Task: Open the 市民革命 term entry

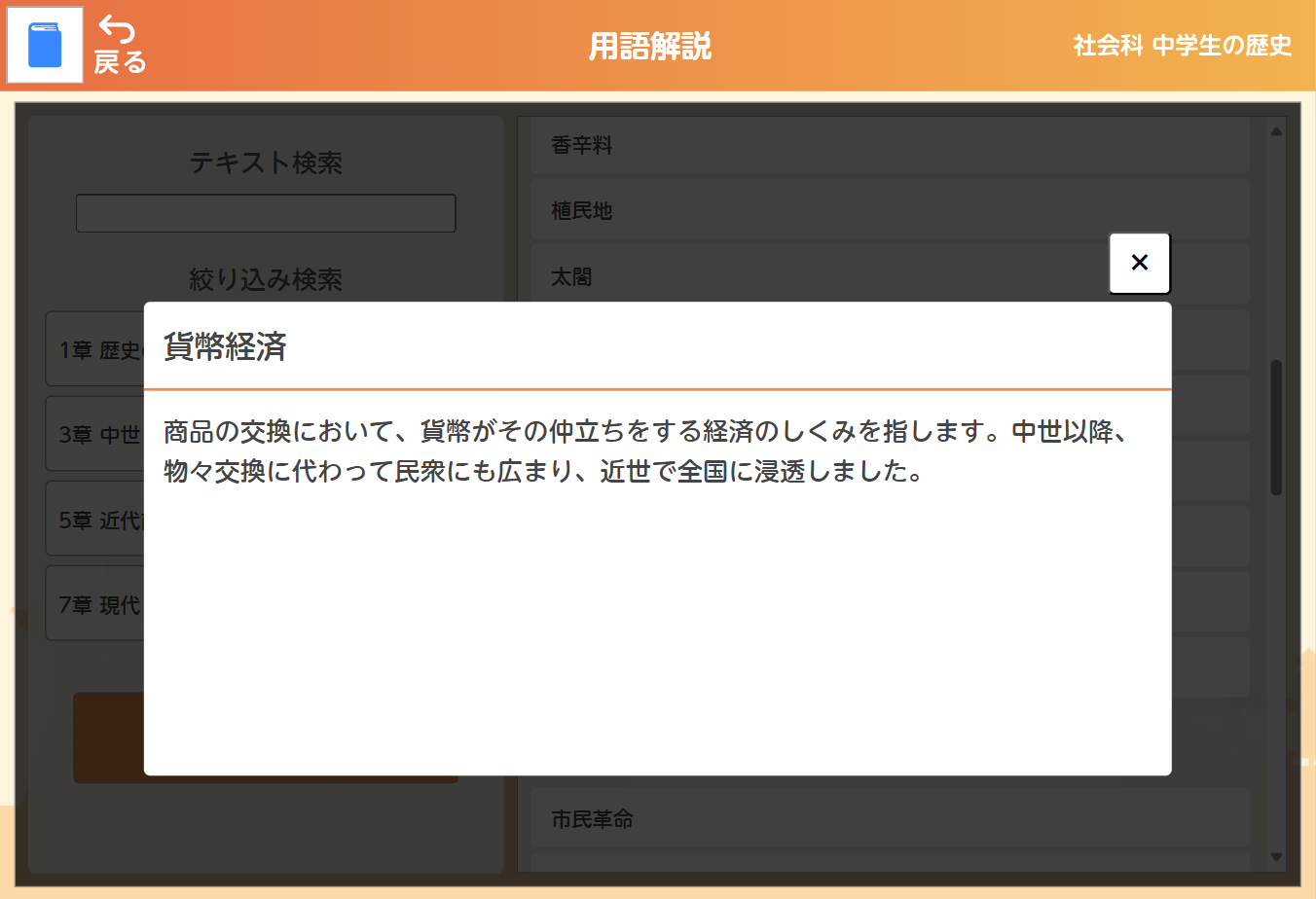Action: point(890,819)
